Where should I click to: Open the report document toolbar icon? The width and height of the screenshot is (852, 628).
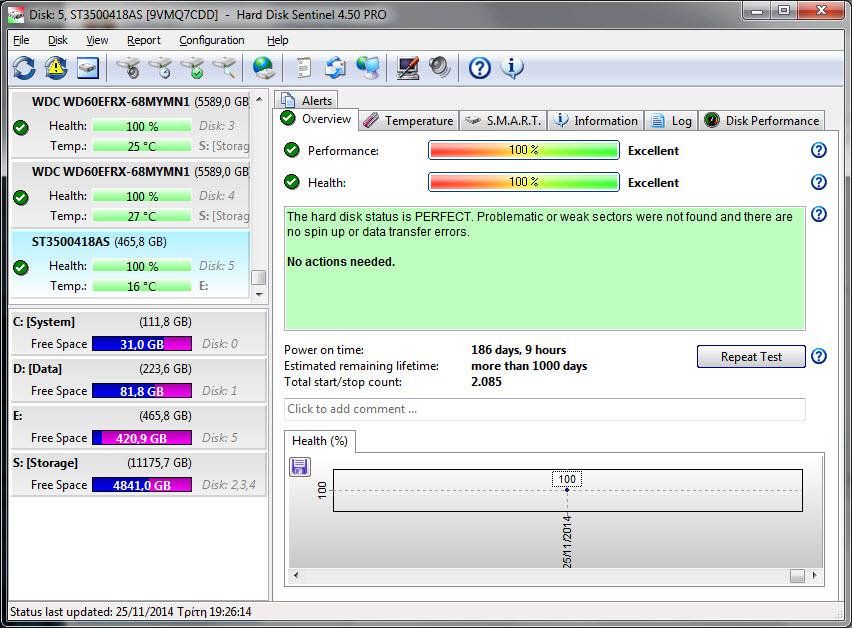pyautogui.click(x=304, y=68)
